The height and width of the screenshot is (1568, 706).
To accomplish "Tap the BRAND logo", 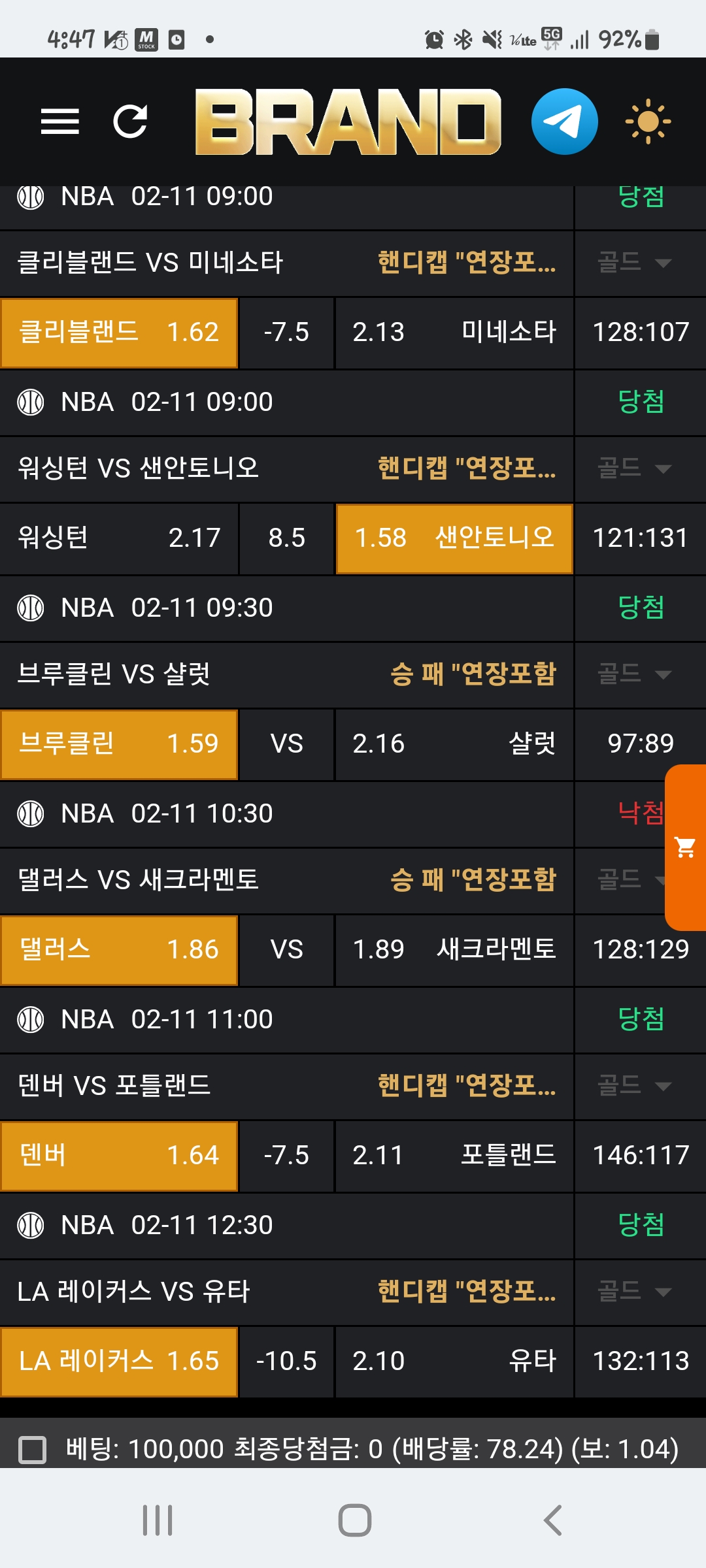I will [x=348, y=122].
